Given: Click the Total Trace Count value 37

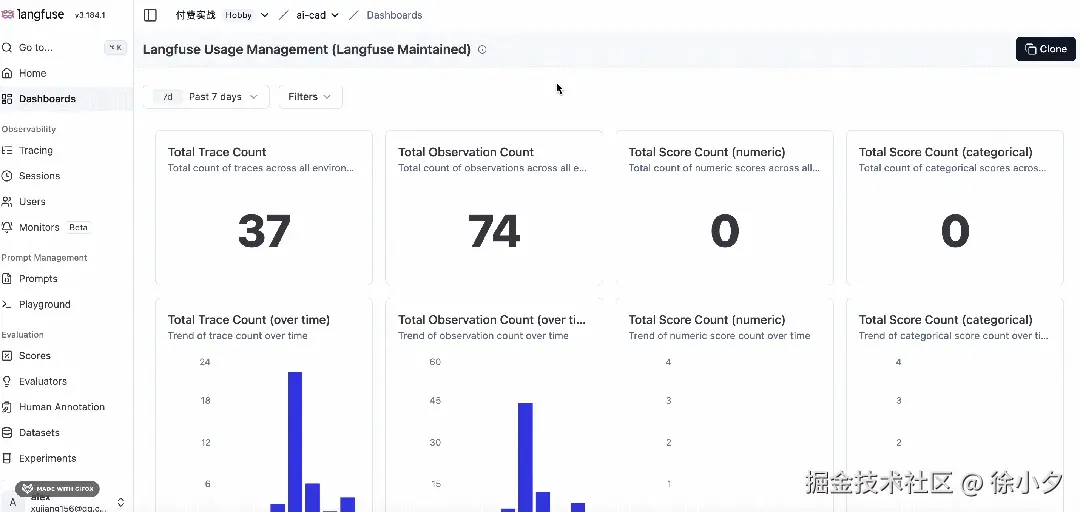Looking at the screenshot, I should (x=264, y=231).
